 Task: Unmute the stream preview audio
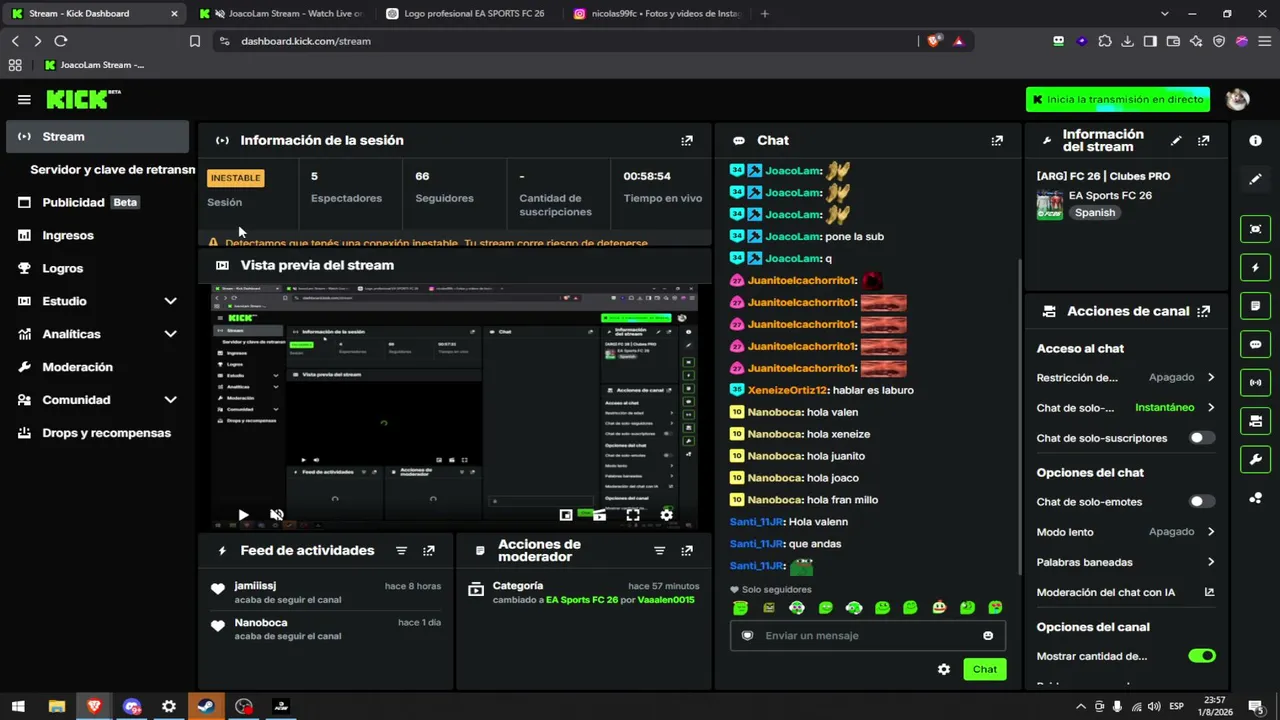[277, 515]
